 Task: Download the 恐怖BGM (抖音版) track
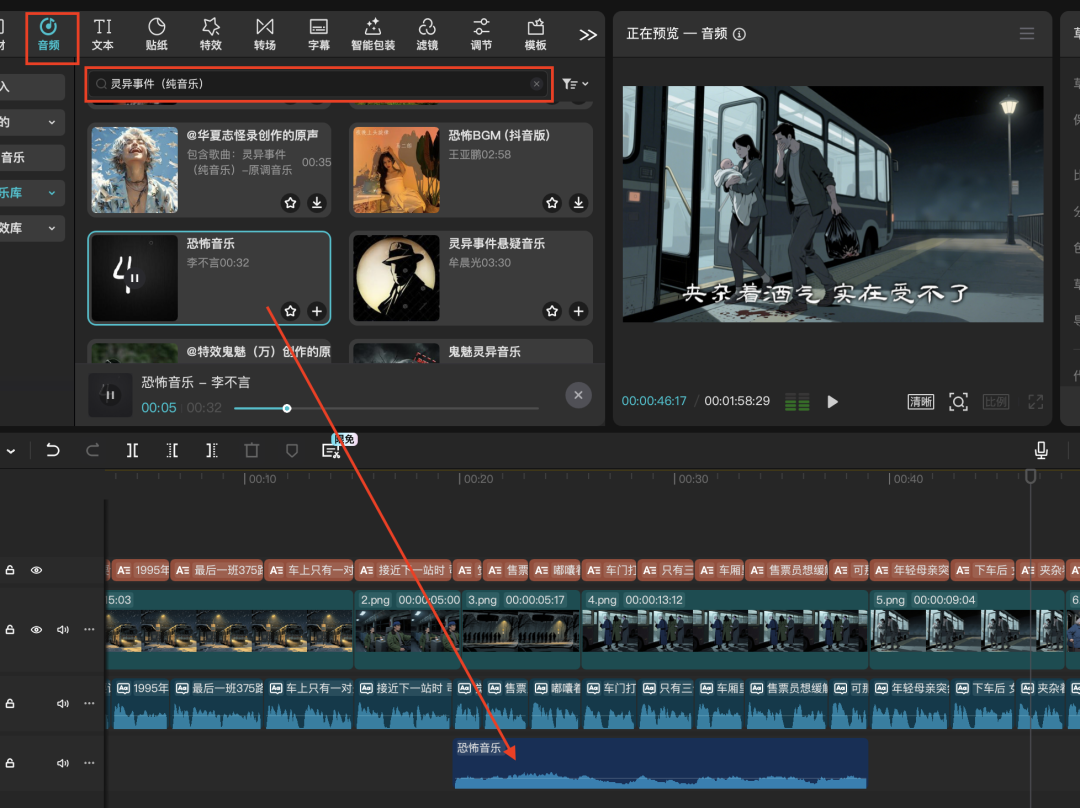(x=578, y=203)
